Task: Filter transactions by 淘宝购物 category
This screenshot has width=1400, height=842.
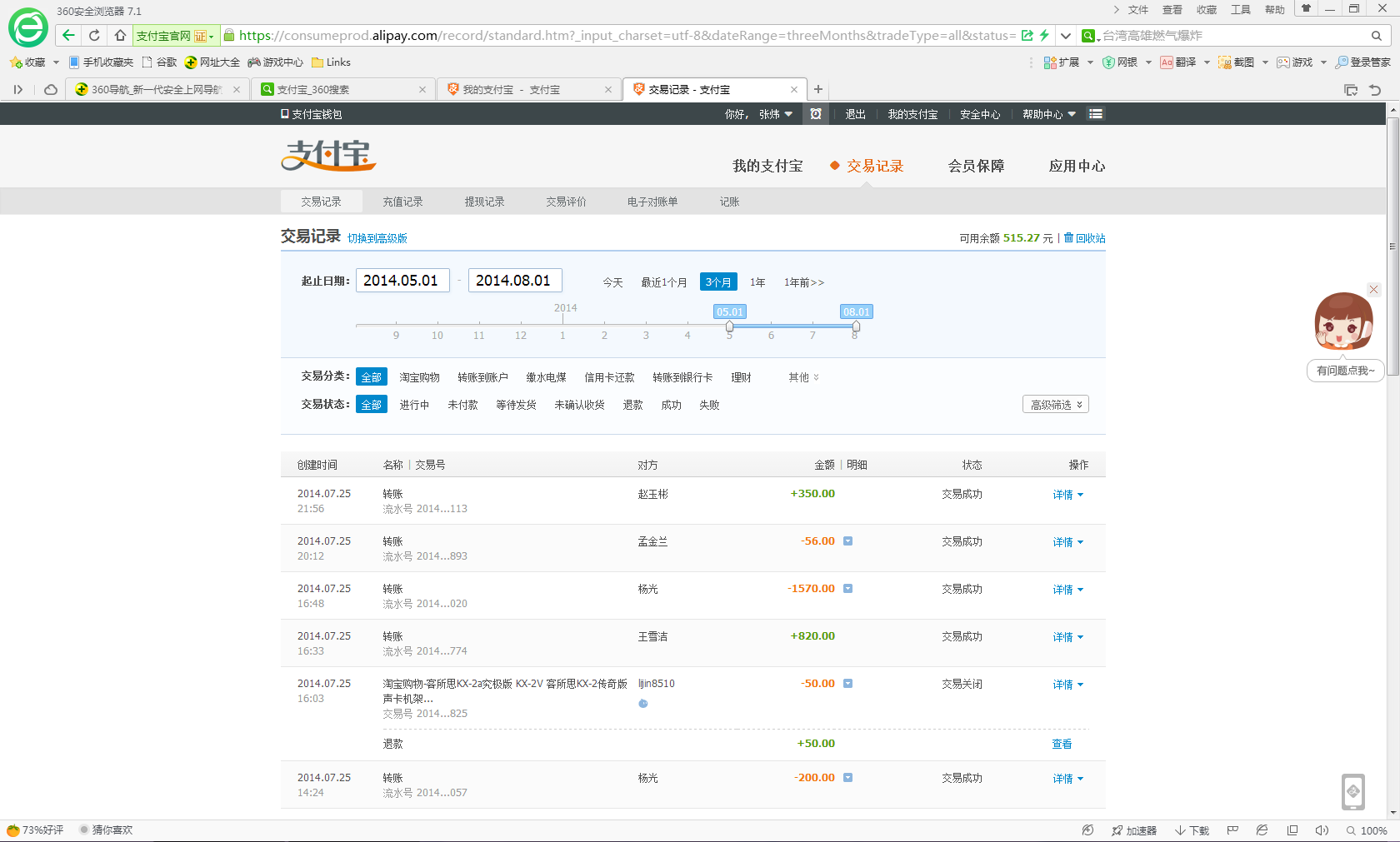Action: click(419, 377)
